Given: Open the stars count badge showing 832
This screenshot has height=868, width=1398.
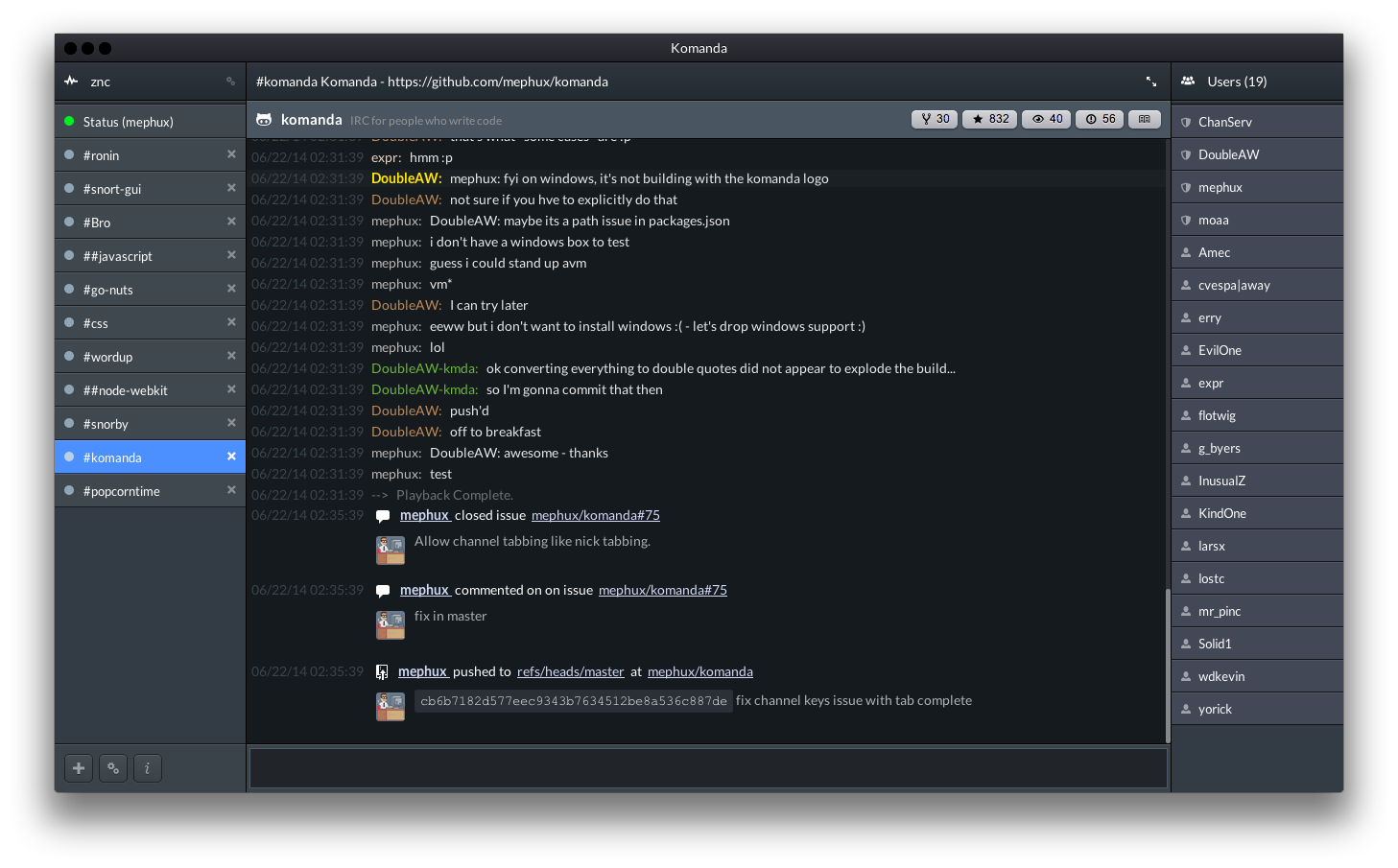Looking at the screenshot, I should [x=990, y=119].
